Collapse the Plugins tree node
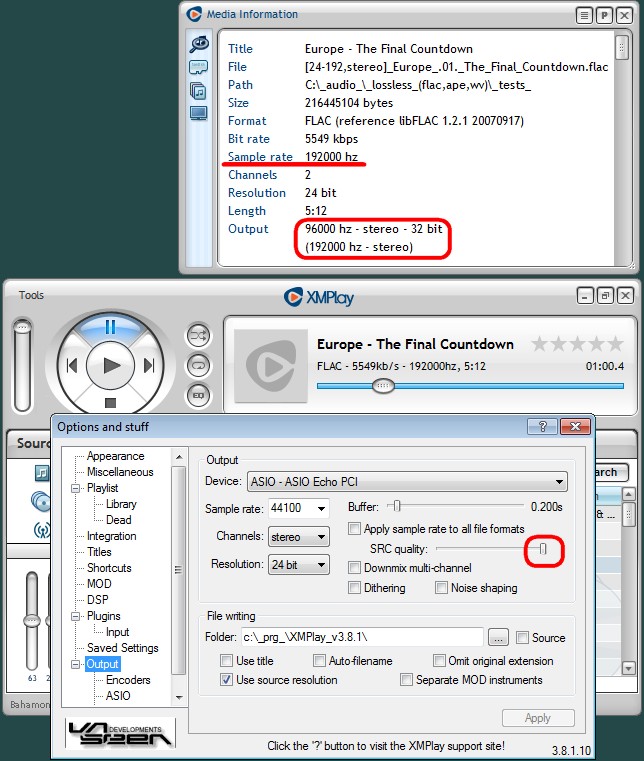 pos(75,616)
